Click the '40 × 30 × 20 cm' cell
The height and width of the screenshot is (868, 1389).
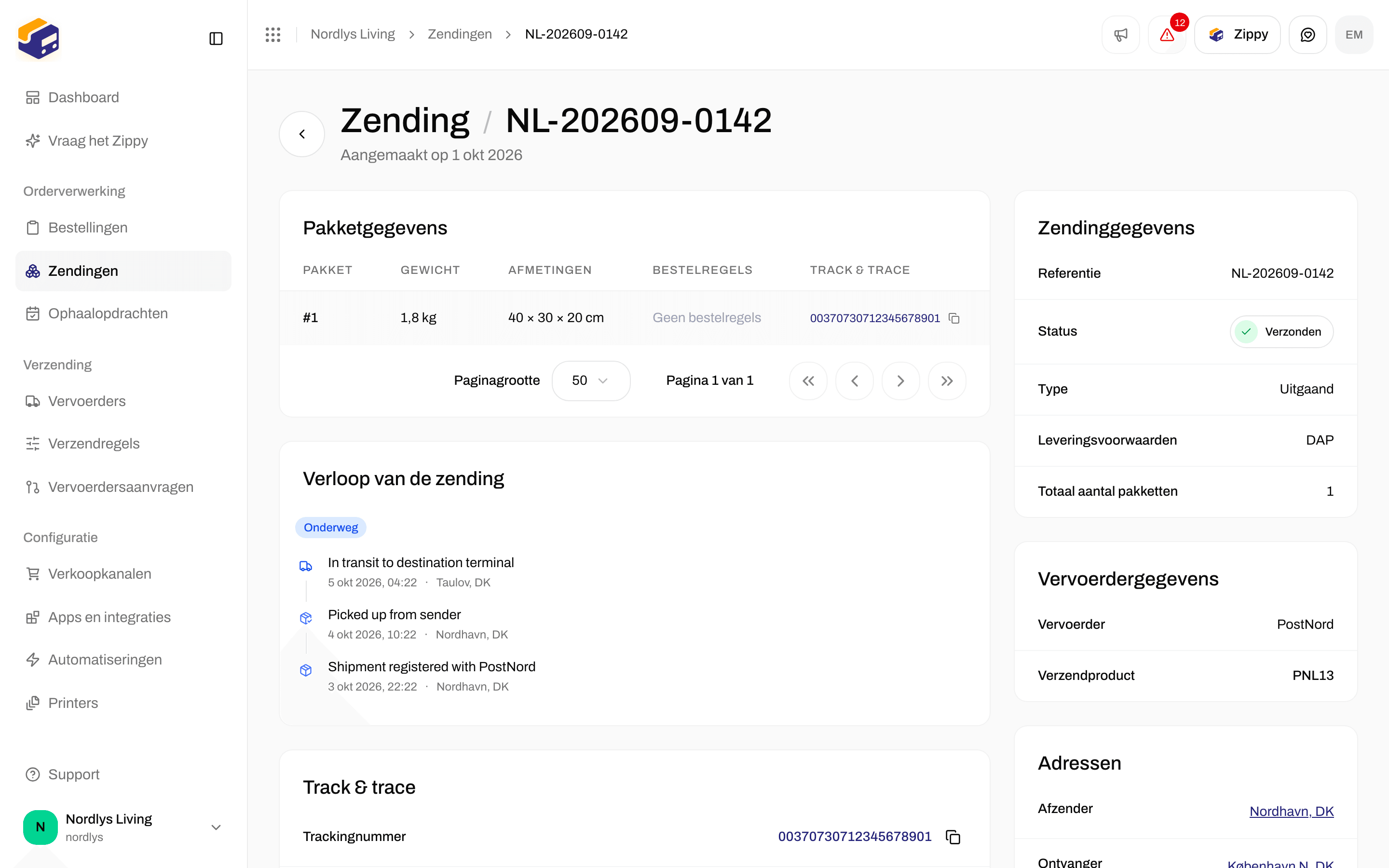point(556,318)
